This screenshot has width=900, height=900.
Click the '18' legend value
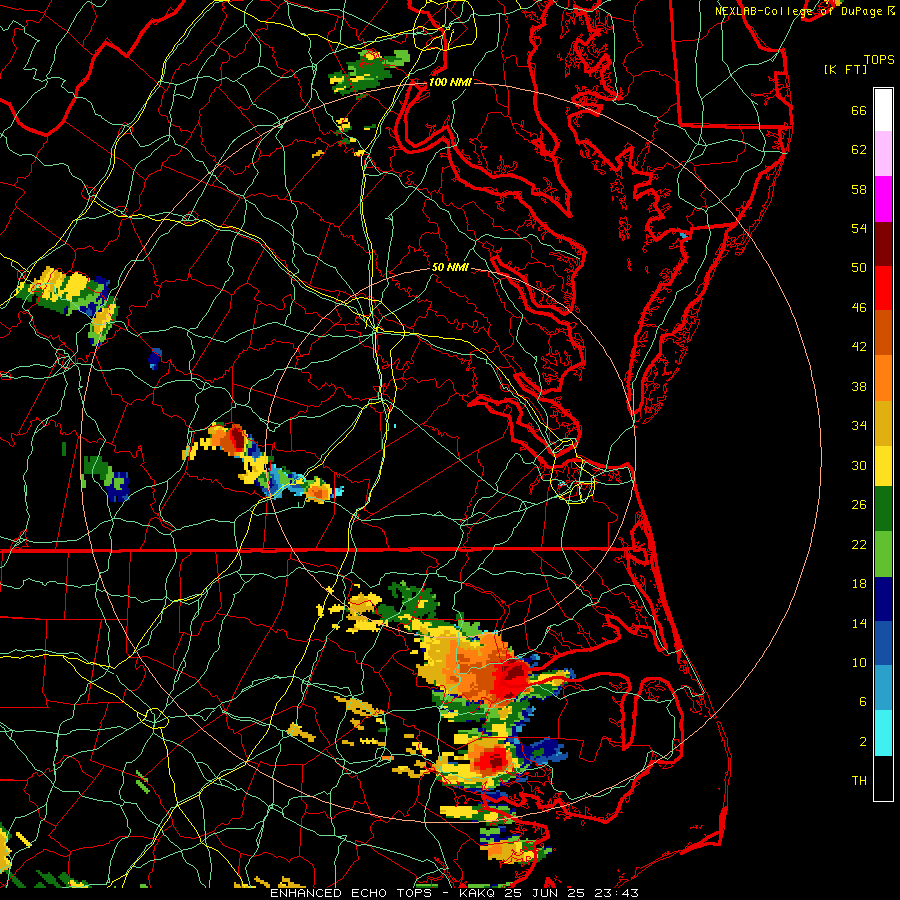coord(859,584)
